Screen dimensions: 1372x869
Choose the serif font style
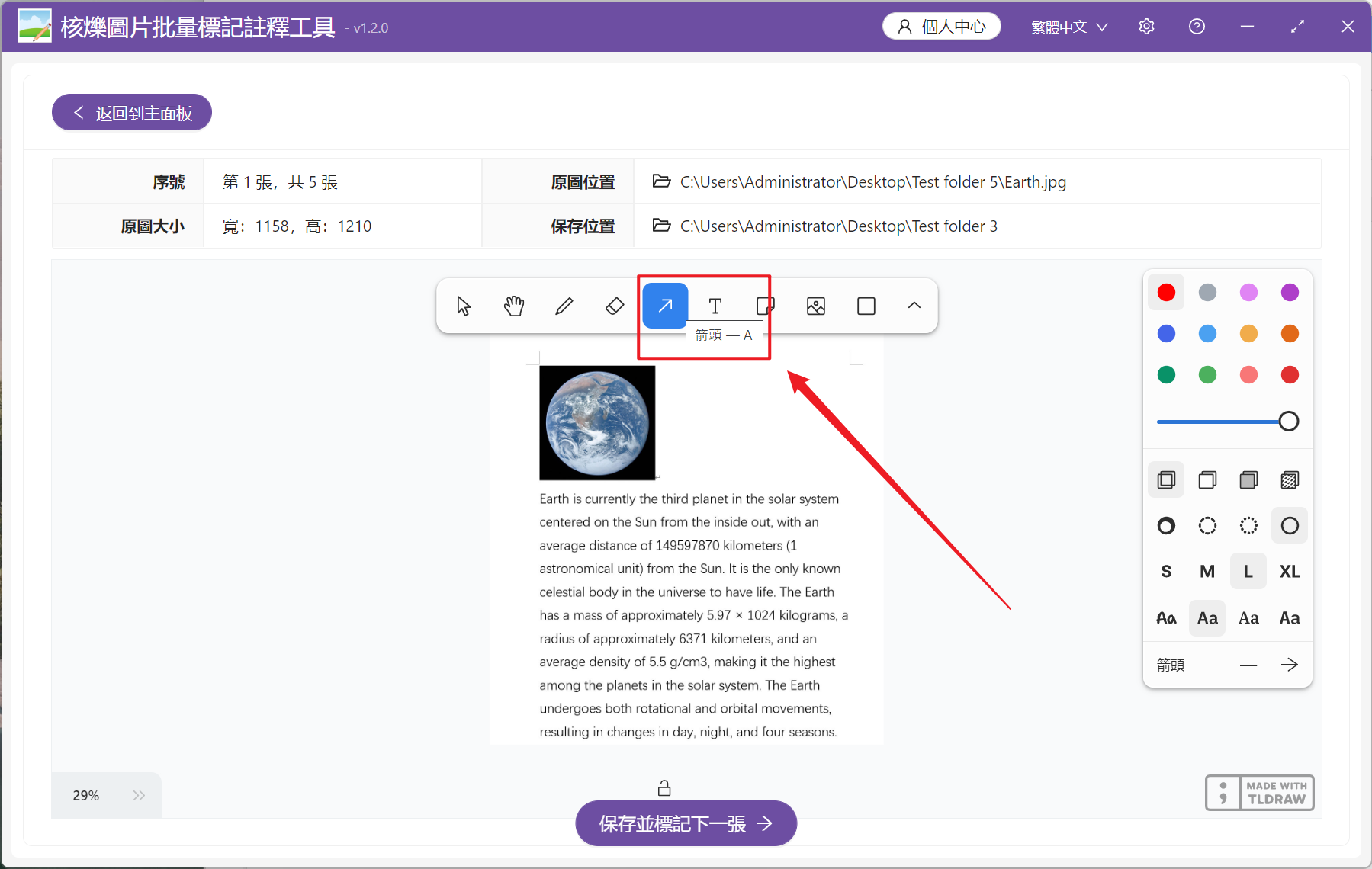pyautogui.click(x=1248, y=618)
